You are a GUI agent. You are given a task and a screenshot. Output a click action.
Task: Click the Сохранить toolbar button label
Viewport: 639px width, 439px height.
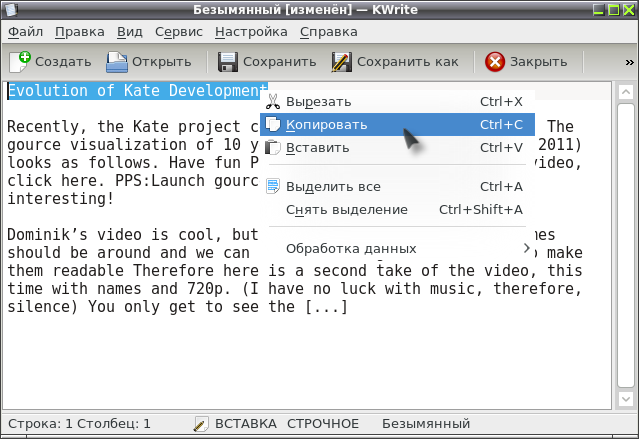[x=280, y=62]
